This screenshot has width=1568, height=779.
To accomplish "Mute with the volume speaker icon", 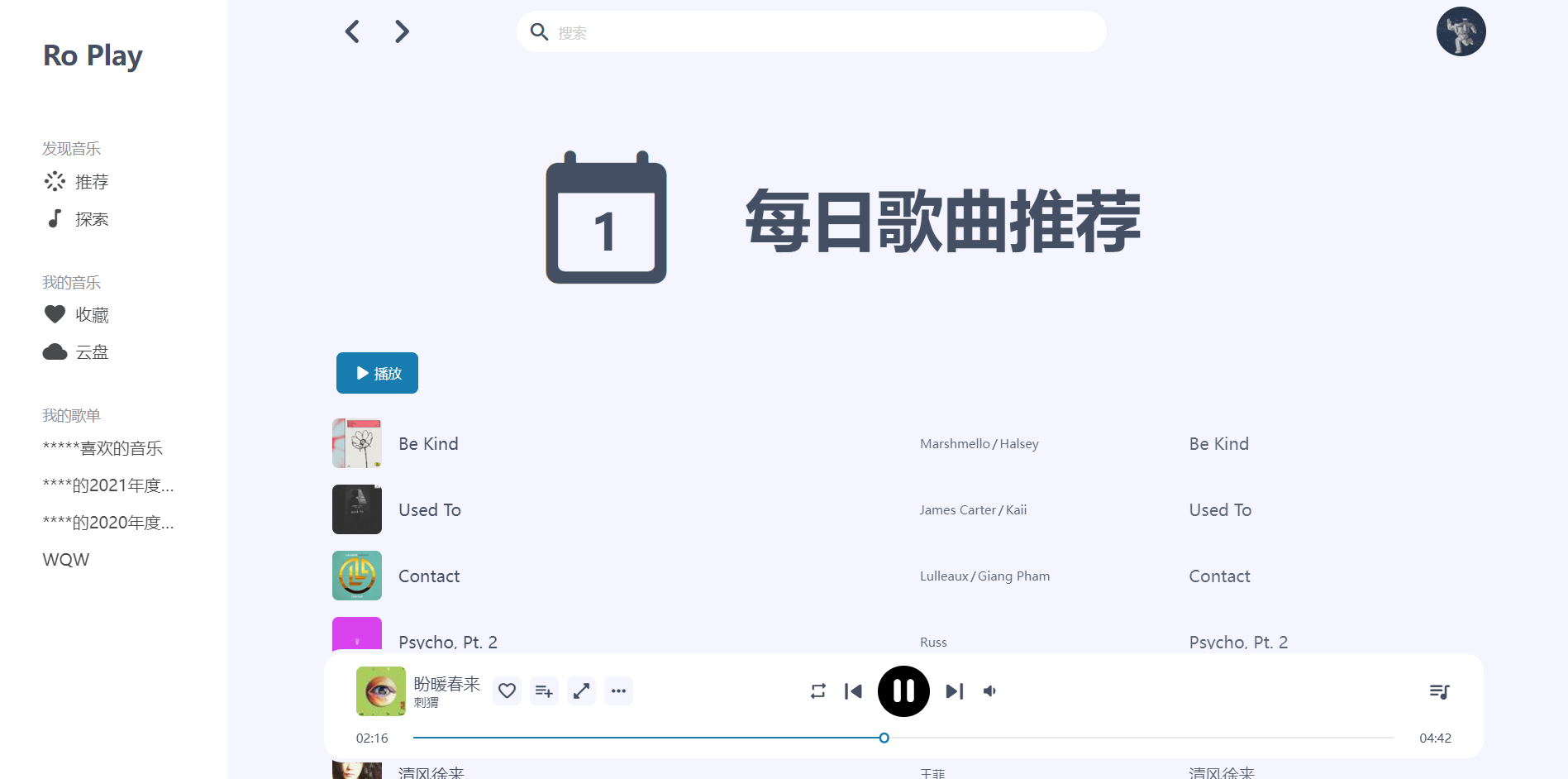I will 989,691.
